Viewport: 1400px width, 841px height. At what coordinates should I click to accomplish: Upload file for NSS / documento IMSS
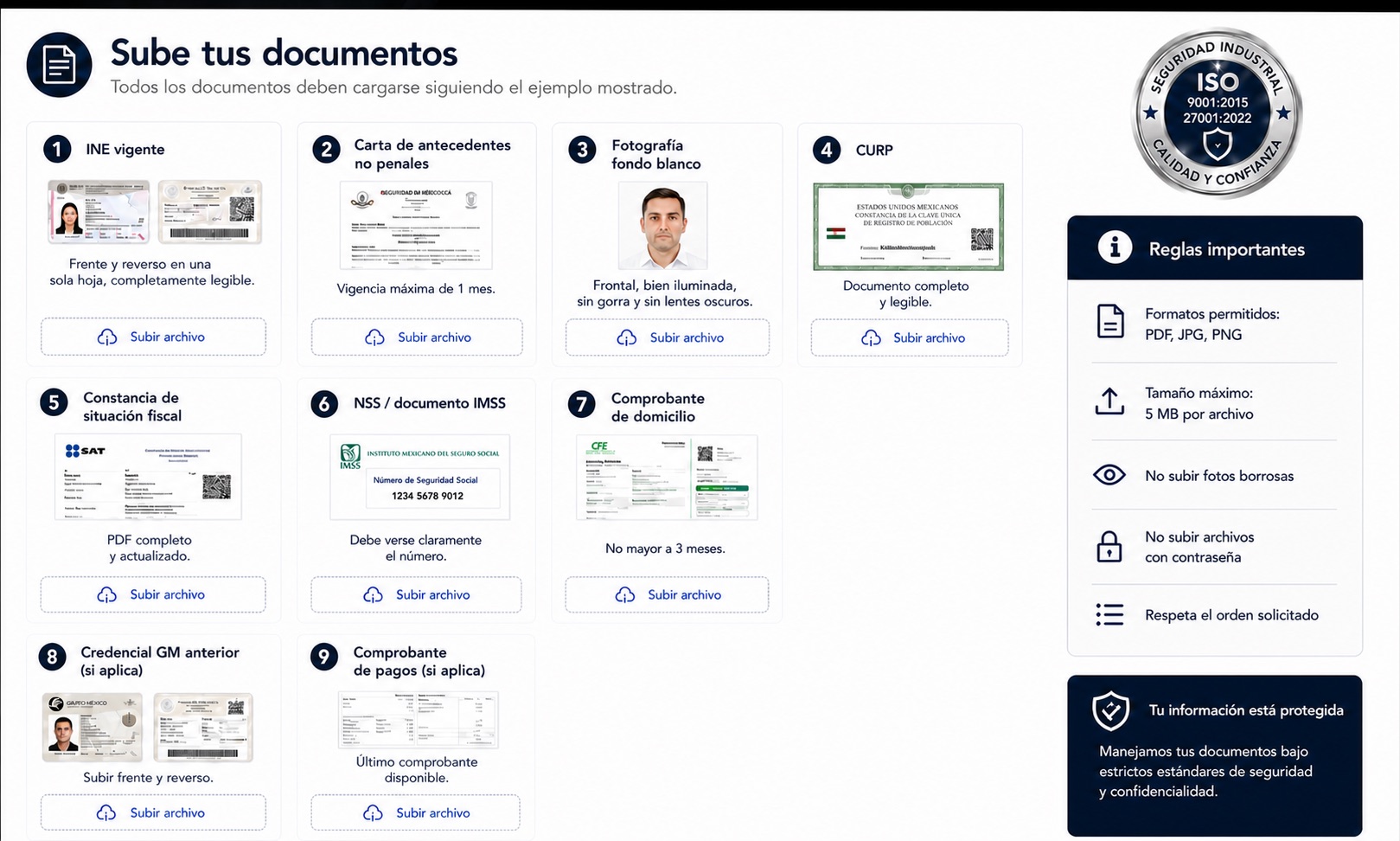416,594
